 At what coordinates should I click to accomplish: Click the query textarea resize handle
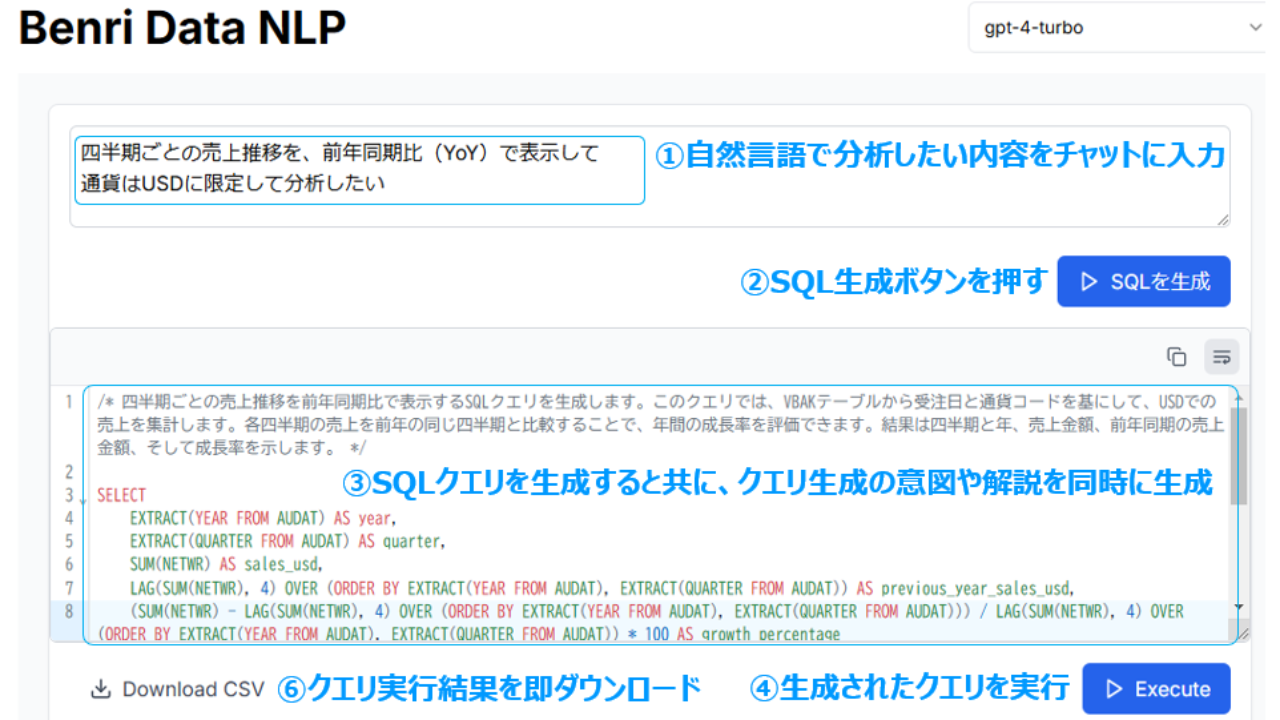tap(1223, 220)
